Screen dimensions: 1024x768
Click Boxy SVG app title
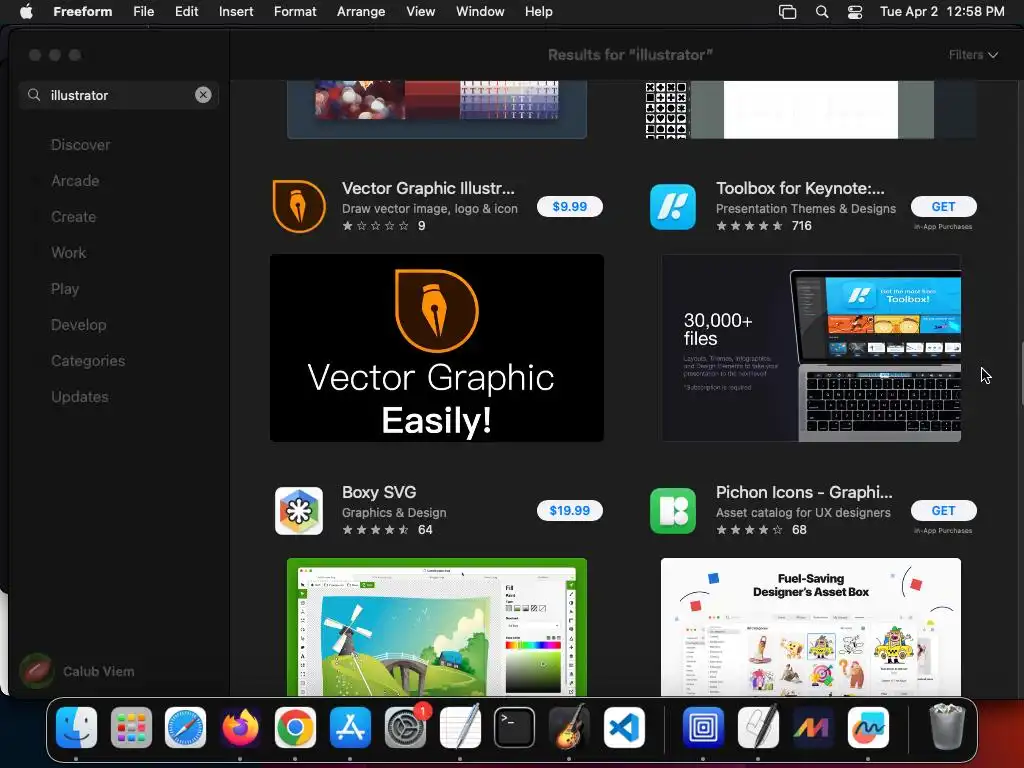coord(379,492)
